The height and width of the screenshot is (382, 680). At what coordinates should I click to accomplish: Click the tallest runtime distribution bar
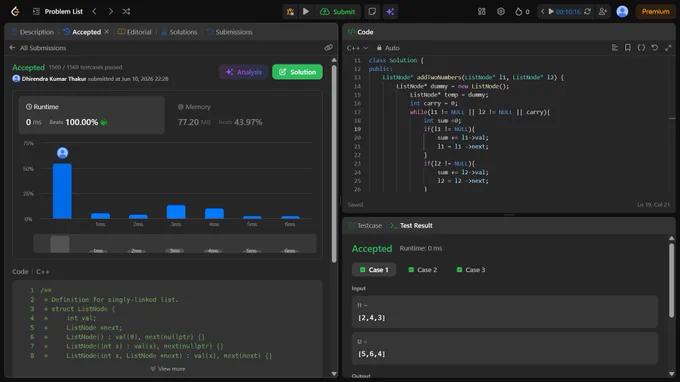tap(62, 191)
